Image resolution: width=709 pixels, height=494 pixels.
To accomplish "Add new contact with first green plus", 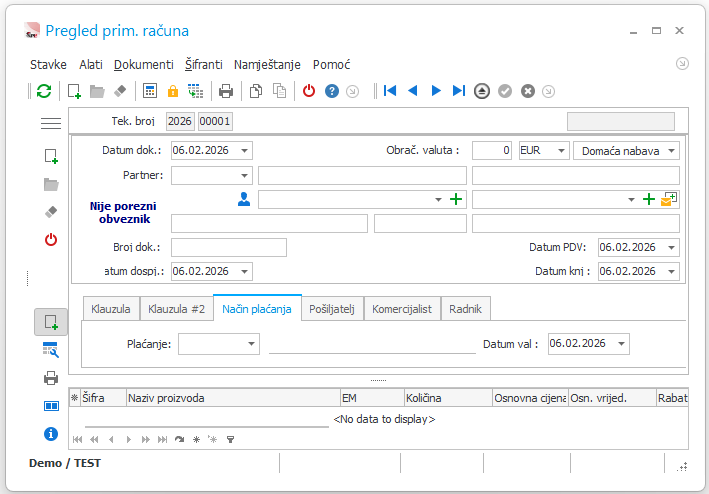I will (456, 199).
